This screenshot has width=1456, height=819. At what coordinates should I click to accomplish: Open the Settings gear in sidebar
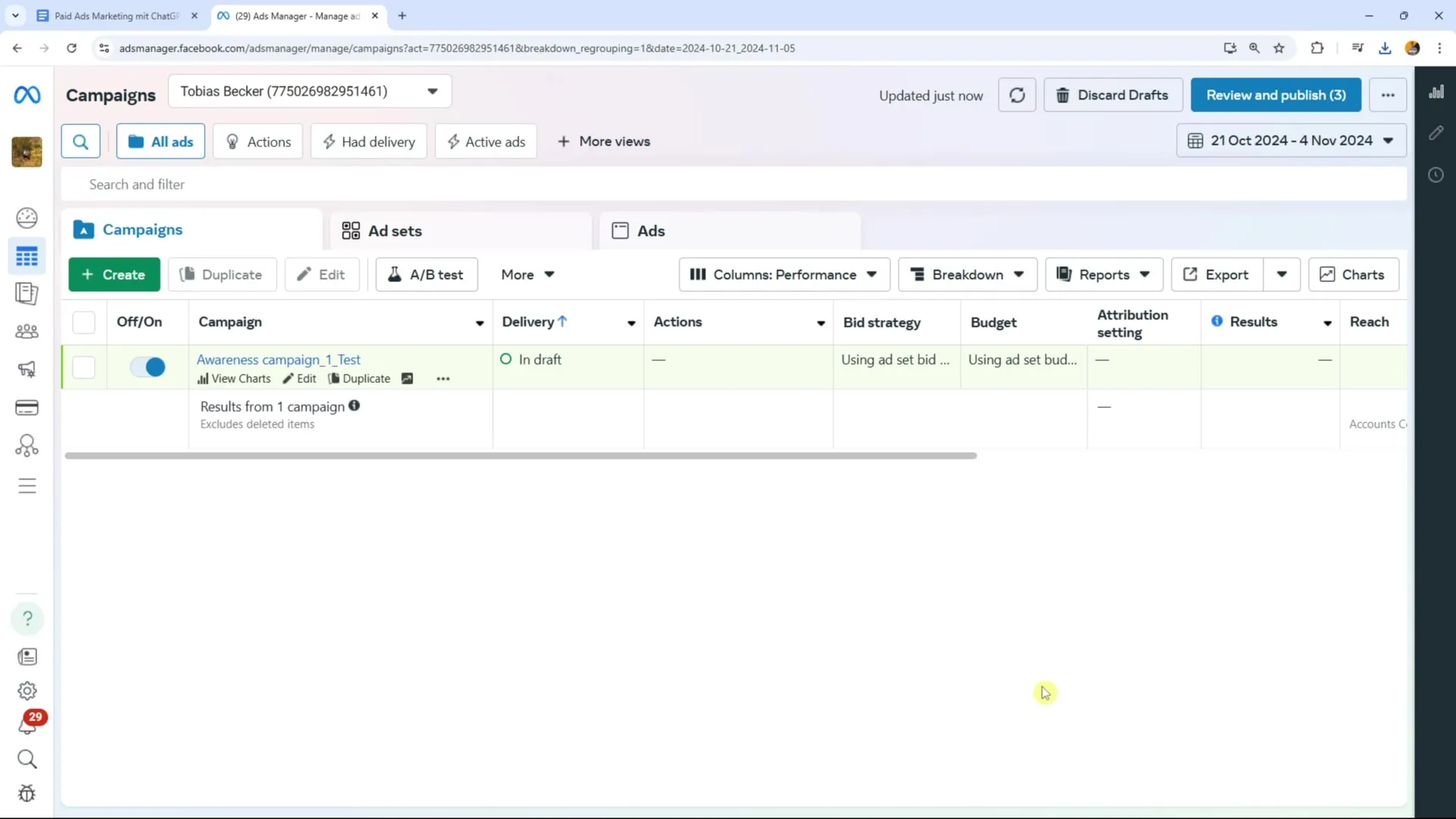(27, 691)
